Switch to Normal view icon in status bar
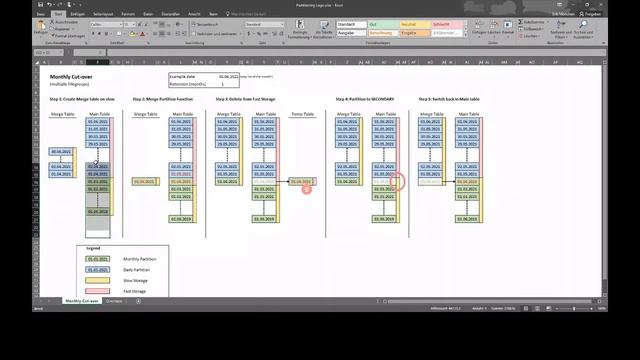The height and width of the screenshot is (360, 640). click(526, 309)
